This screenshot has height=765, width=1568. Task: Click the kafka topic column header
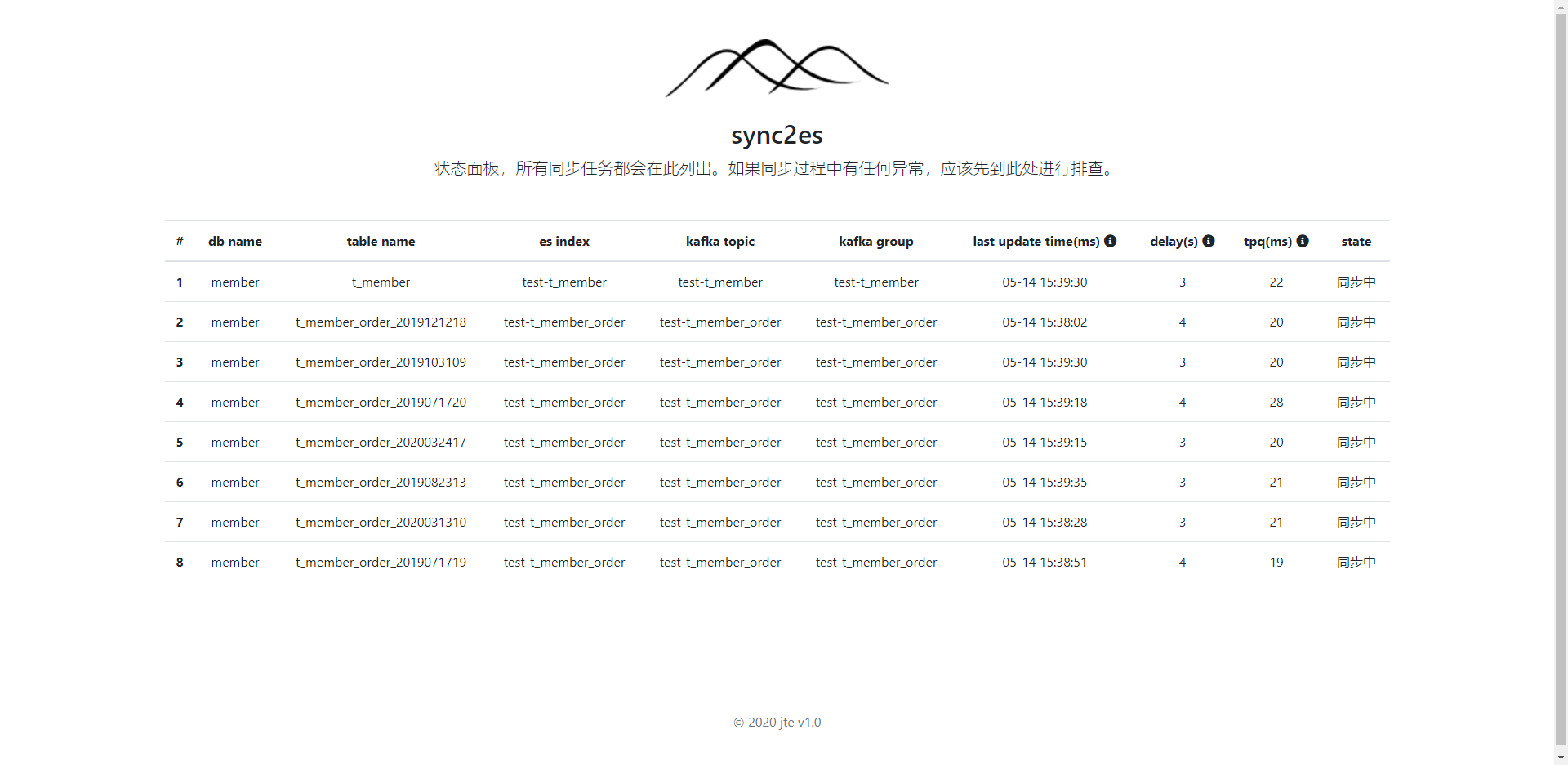[x=719, y=242]
